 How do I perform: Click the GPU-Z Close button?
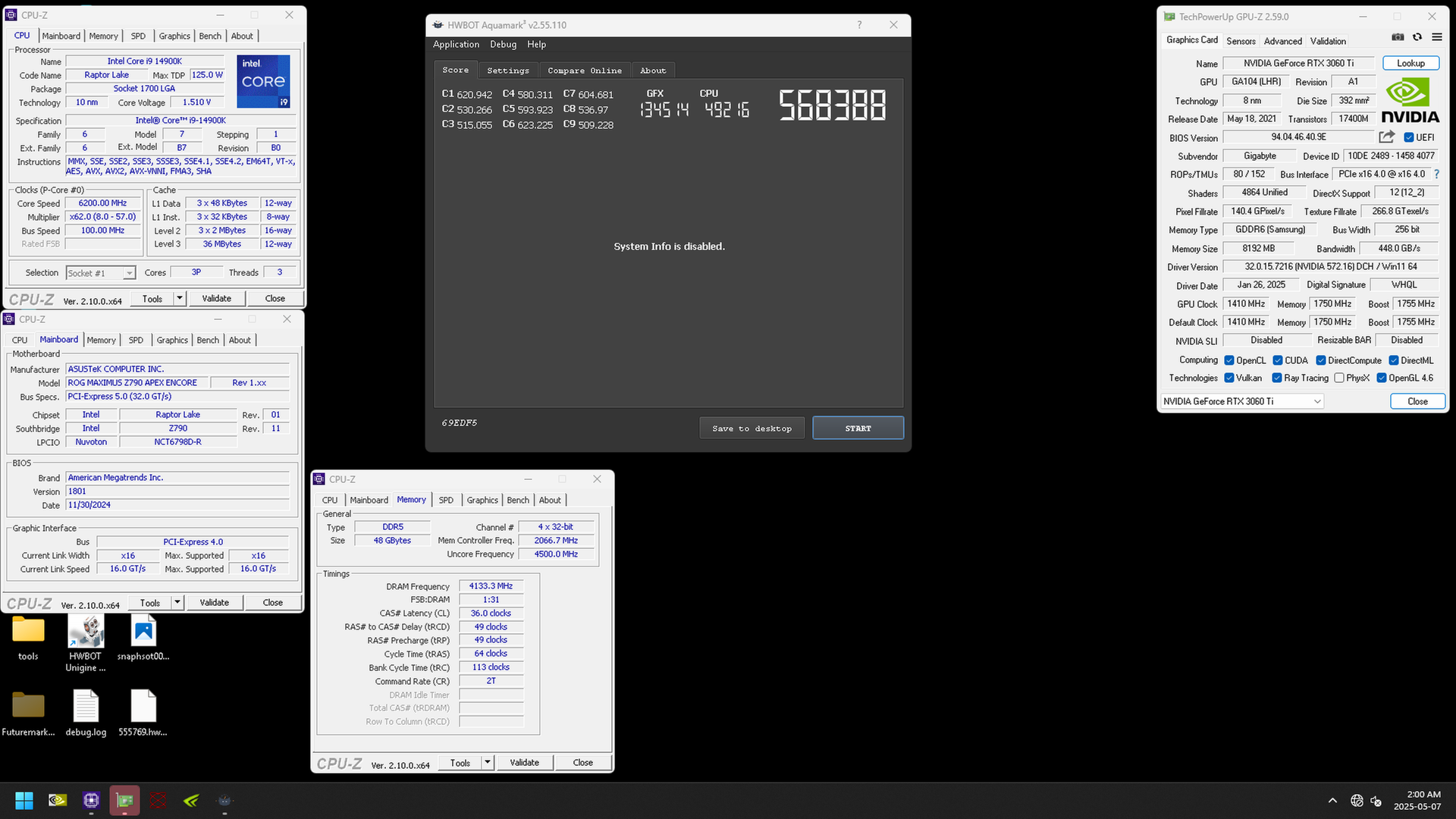[1417, 401]
